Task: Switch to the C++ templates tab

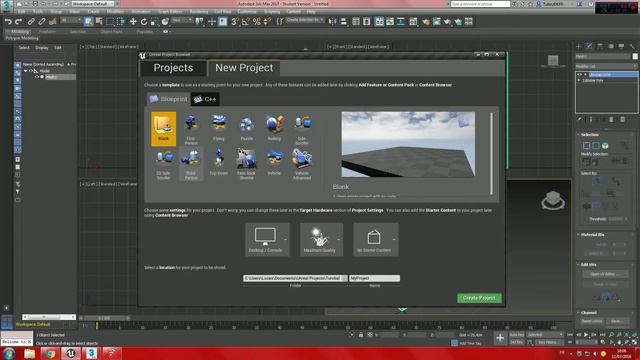Action: 205,99
